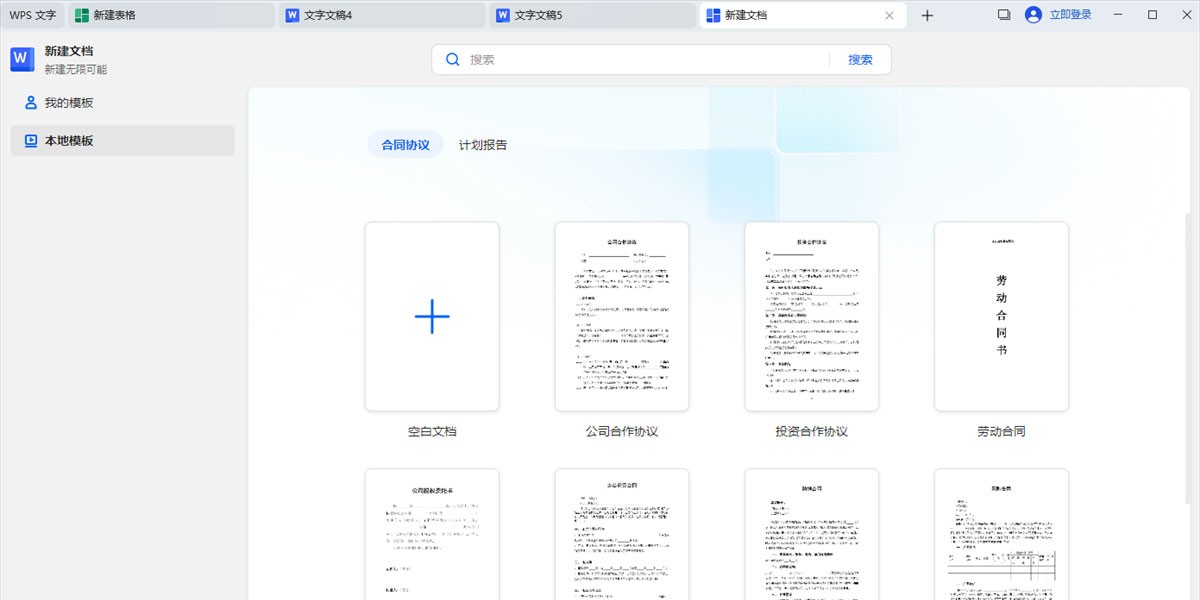
Task: Click the magnifier icon in the search box
Action: click(453, 59)
